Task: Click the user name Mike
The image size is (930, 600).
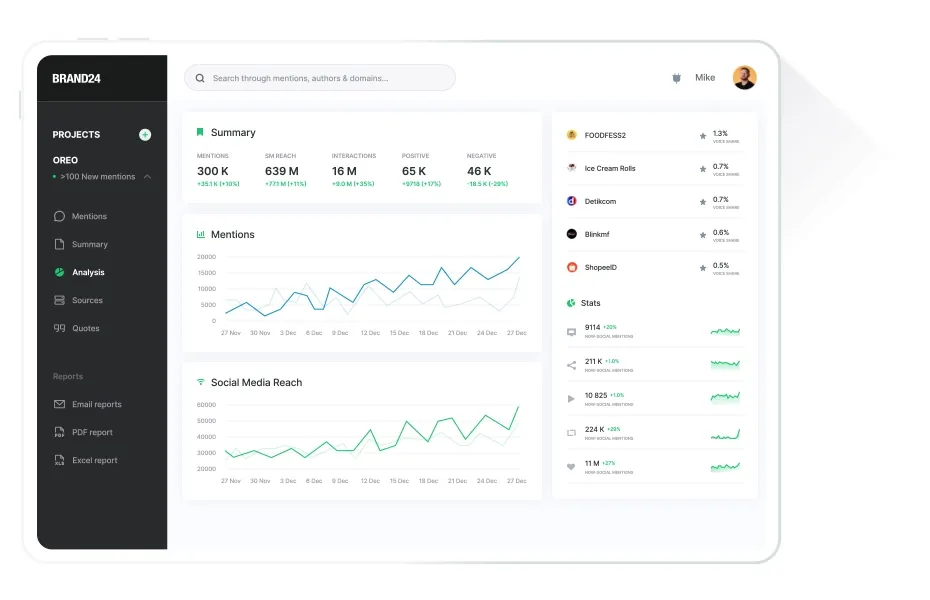Action: [705, 78]
